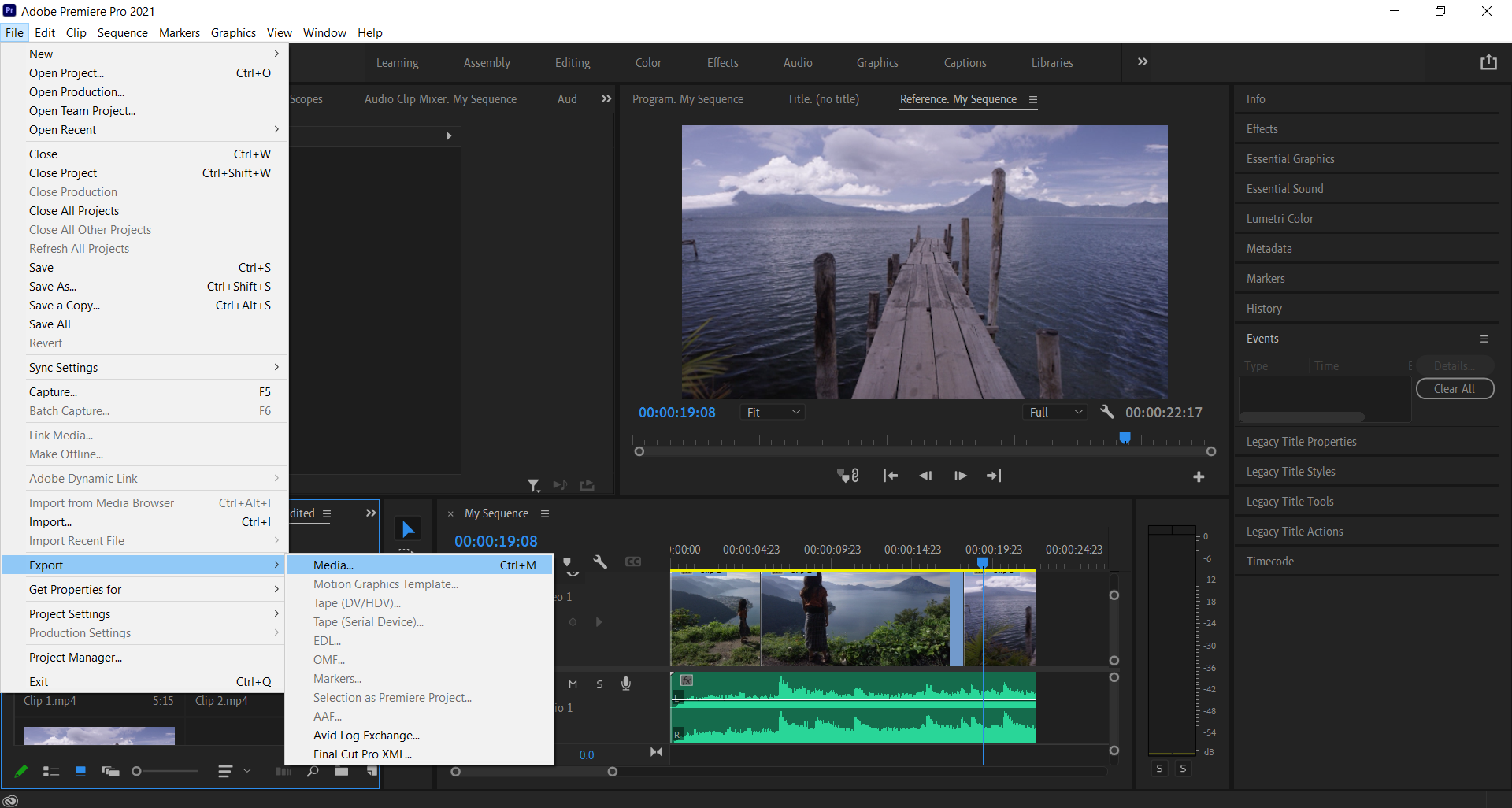Open timeline display settings wrench
The height and width of the screenshot is (808, 1512).
(600, 562)
